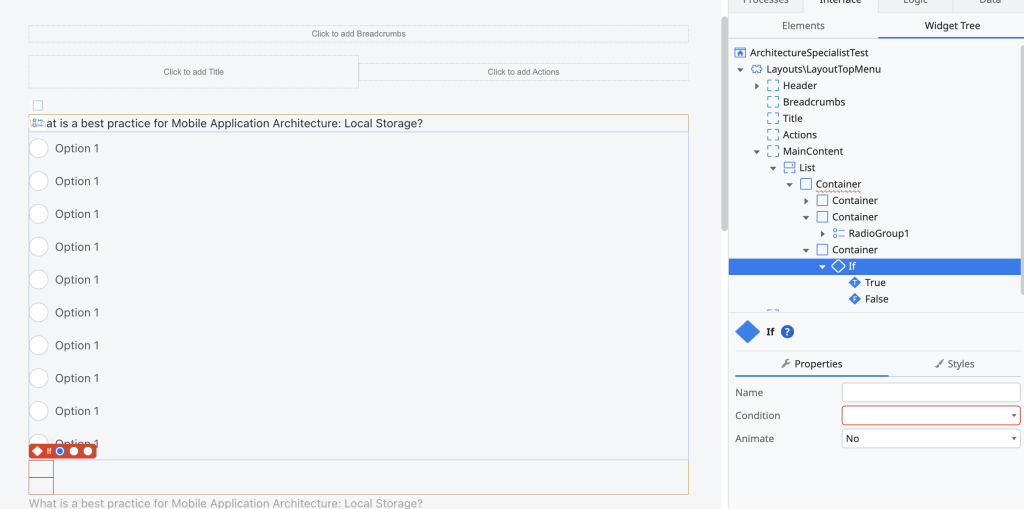Switch to the Styles tab

pyautogui.click(x=953, y=364)
